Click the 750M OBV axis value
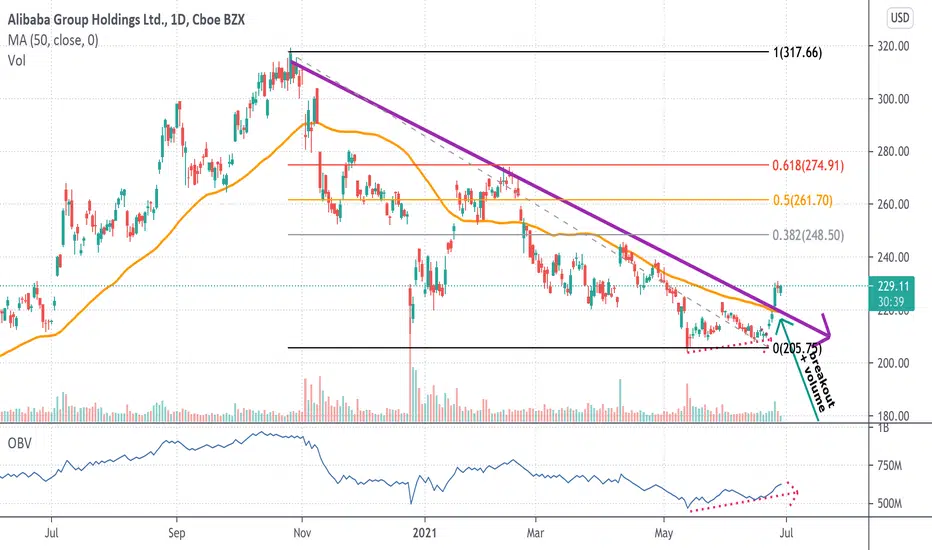The height and width of the screenshot is (550, 932). [889, 466]
